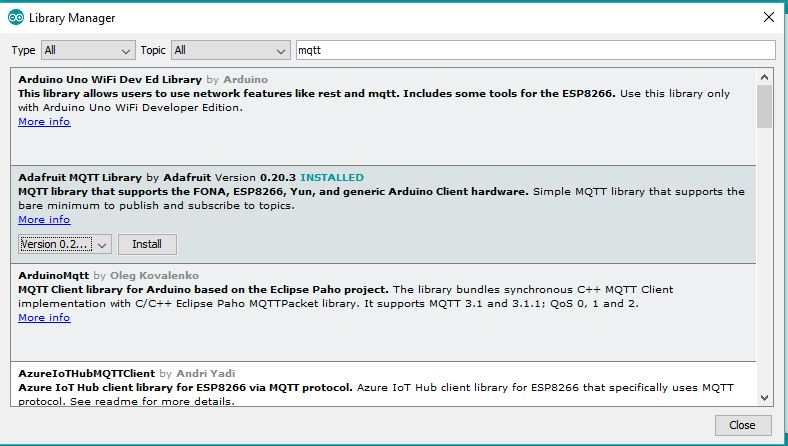This screenshot has height=446, width=788.
Task: Click the Library Manager window title
Action: [x=72, y=18]
